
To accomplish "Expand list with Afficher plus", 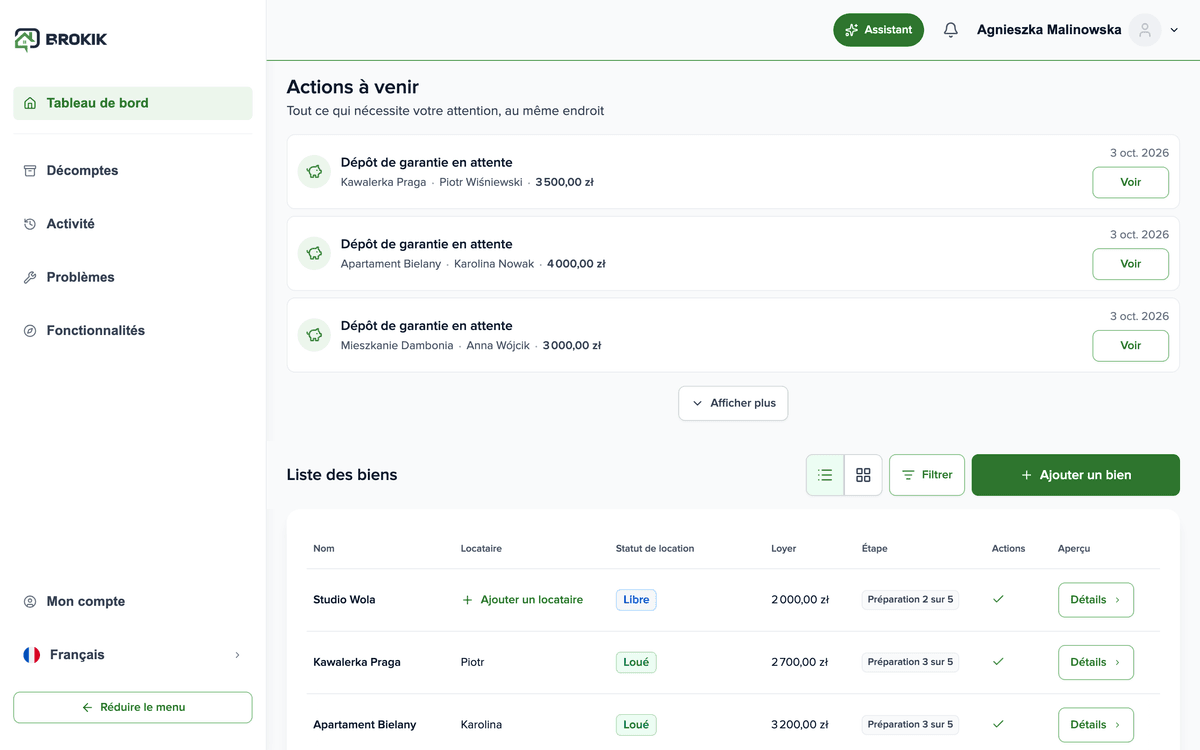I will pos(733,403).
